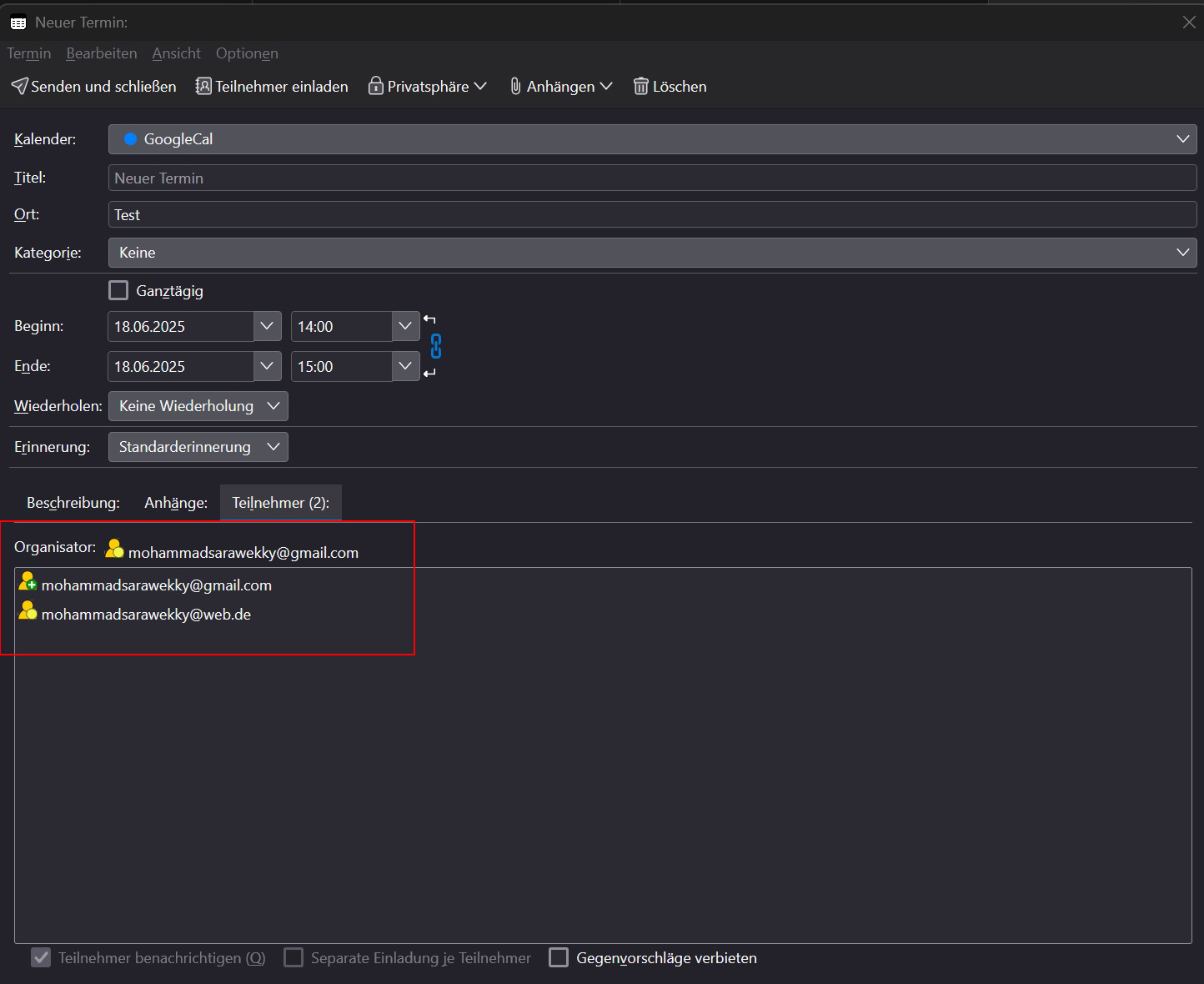Click the Senden und schließen paper plane icon

[19, 86]
